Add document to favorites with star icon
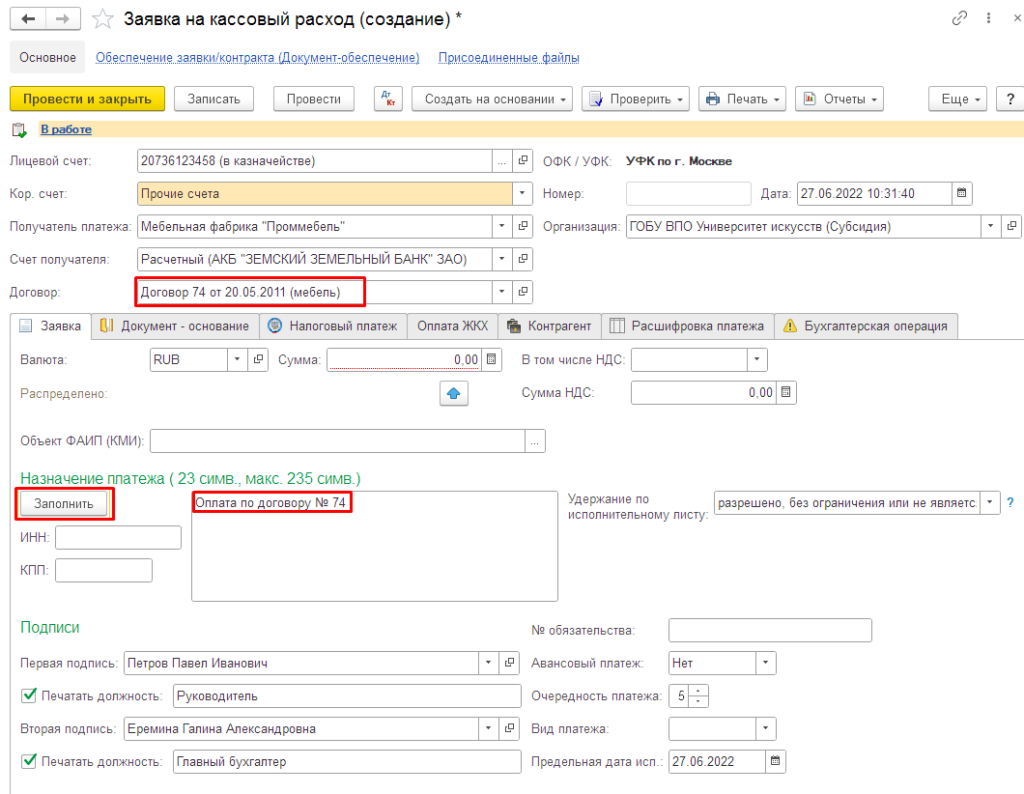 (101, 19)
